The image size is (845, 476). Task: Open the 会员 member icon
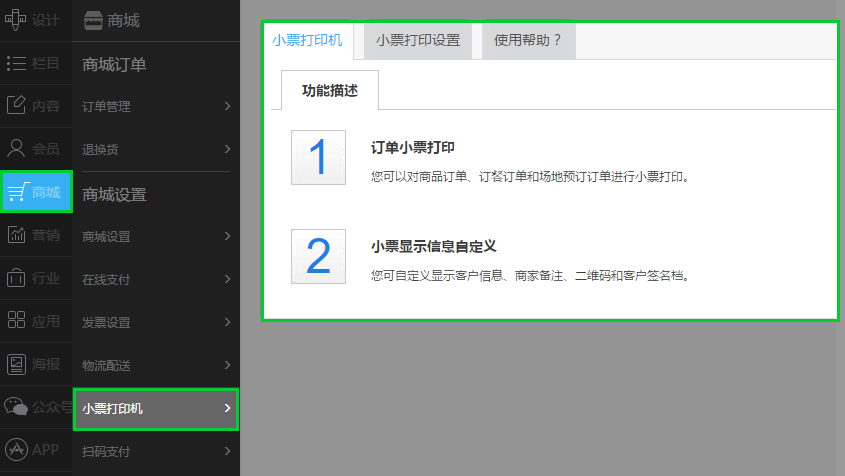pyautogui.click(x=16, y=148)
